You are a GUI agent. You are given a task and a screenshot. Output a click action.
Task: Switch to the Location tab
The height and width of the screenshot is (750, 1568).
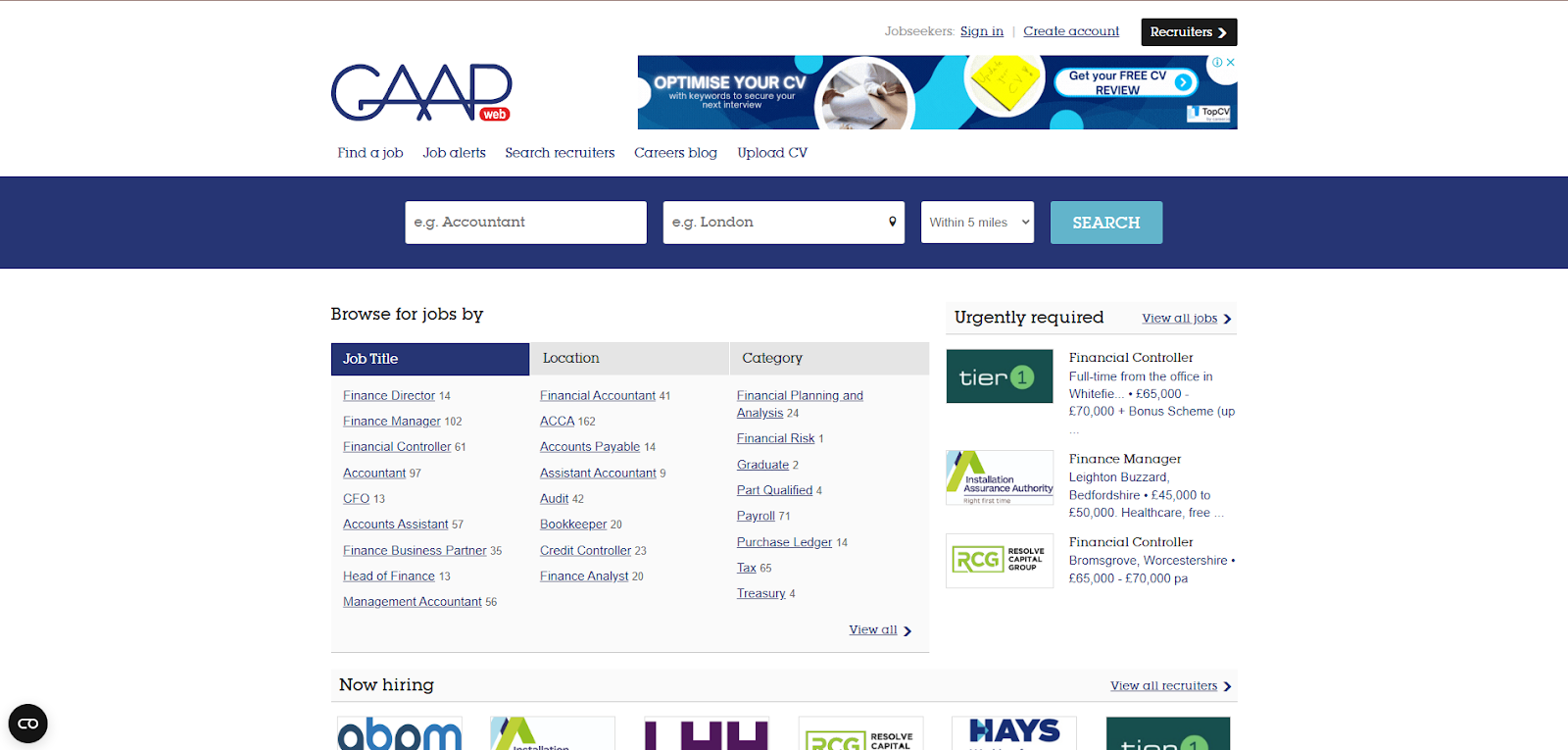pos(630,359)
